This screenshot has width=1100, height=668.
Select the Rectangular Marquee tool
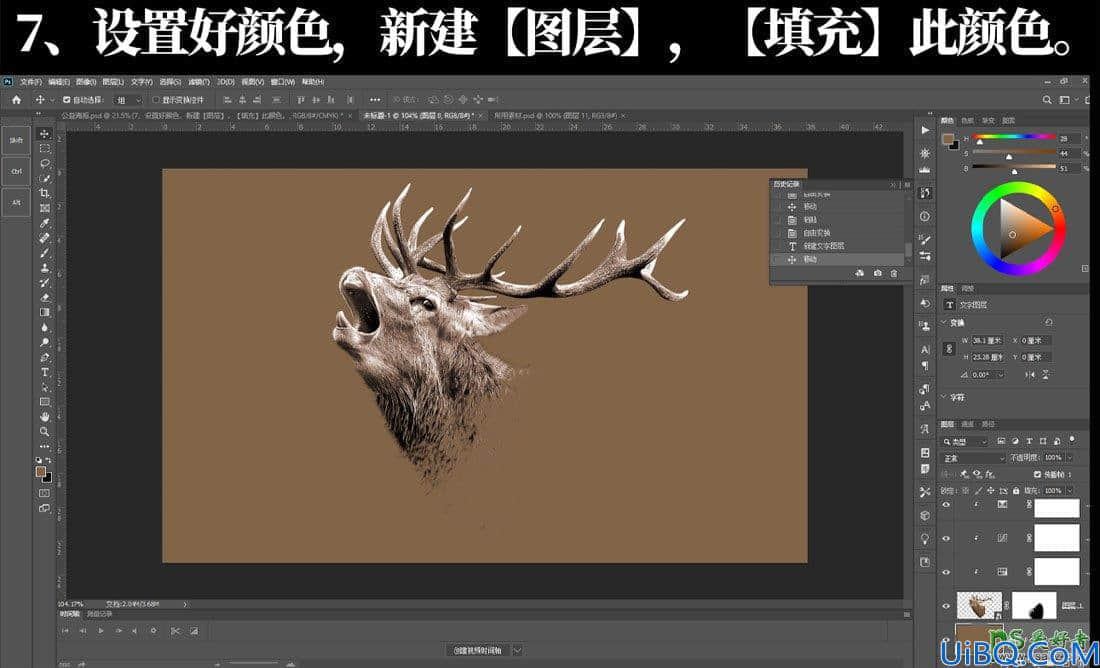tap(45, 149)
